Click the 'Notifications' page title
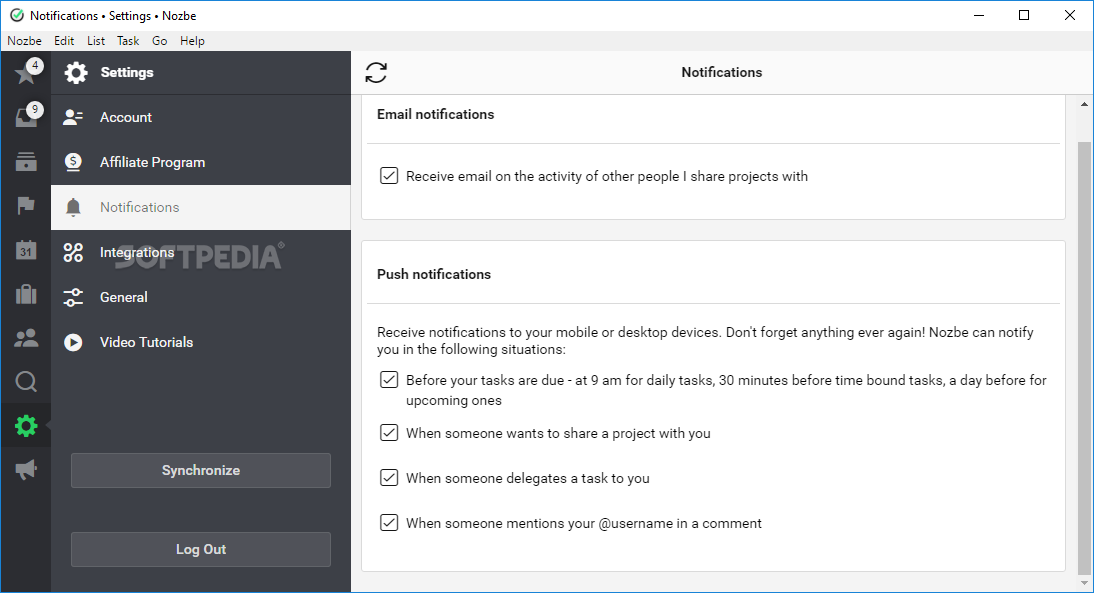This screenshot has width=1094, height=593. click(721, 73)
